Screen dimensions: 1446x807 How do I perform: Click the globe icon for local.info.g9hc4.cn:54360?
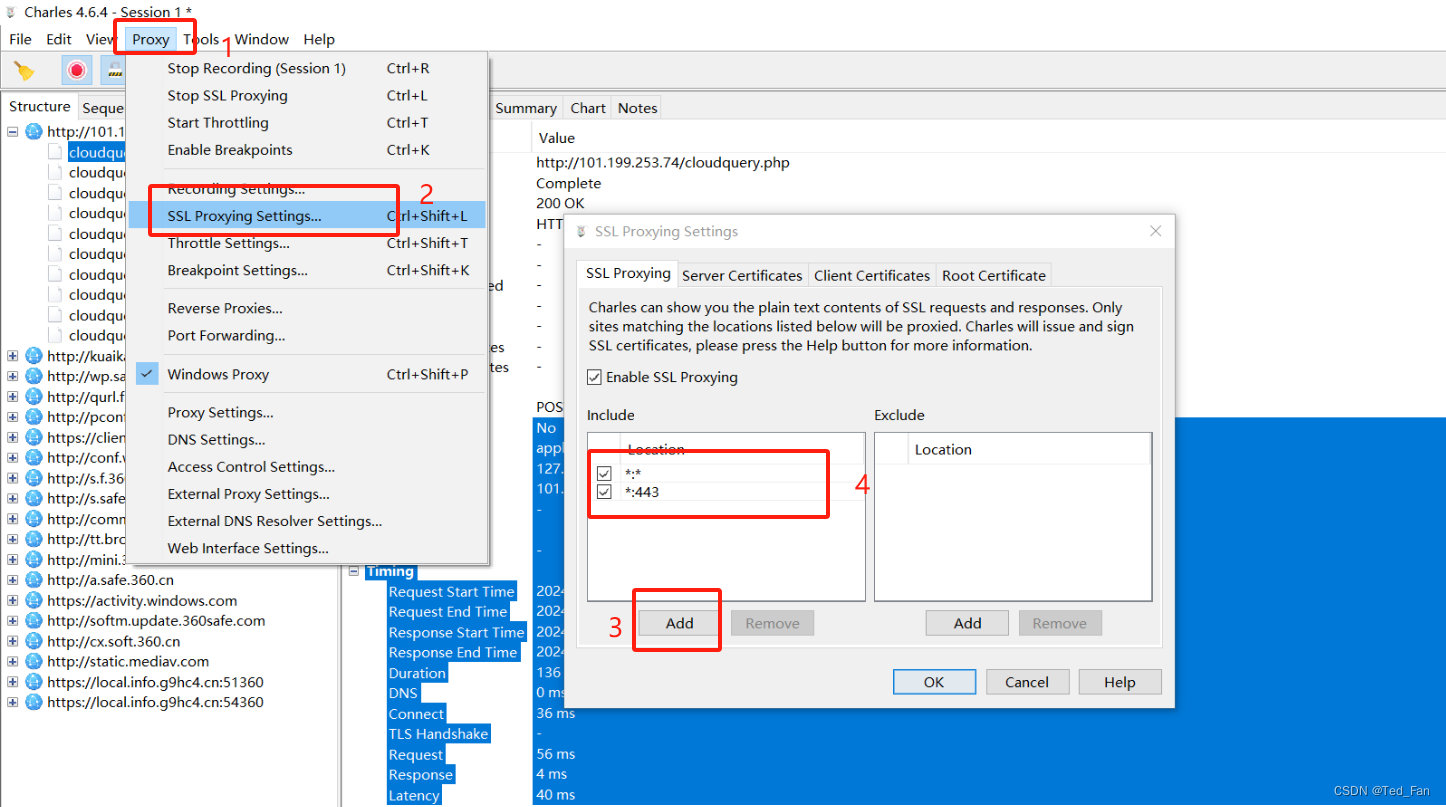coord(34,703)
